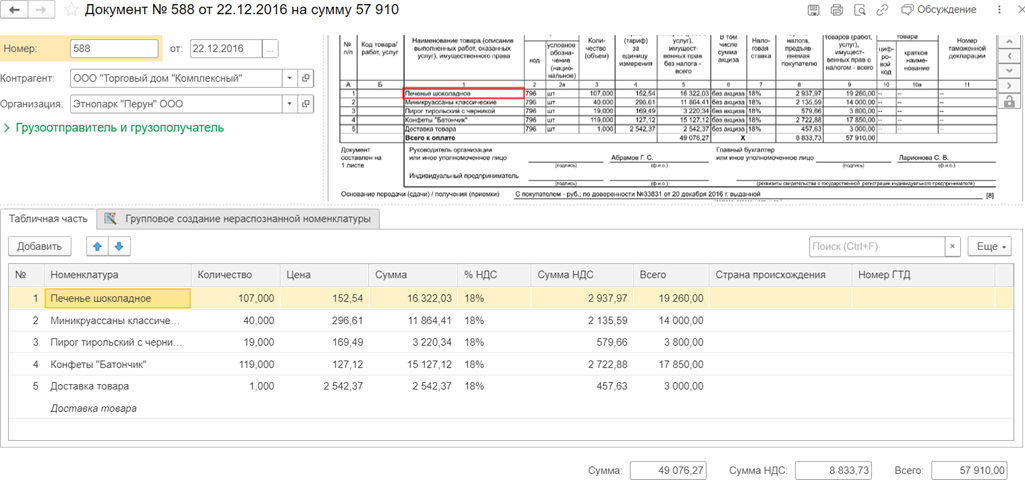Viewport: 1025px width, 480px height.
Task: Pan scanned image left with chevron button
Action: (1009, 56)
